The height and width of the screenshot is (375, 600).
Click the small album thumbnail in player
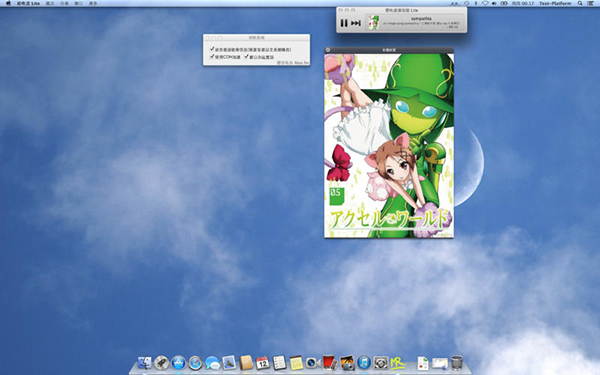(373, 22)
